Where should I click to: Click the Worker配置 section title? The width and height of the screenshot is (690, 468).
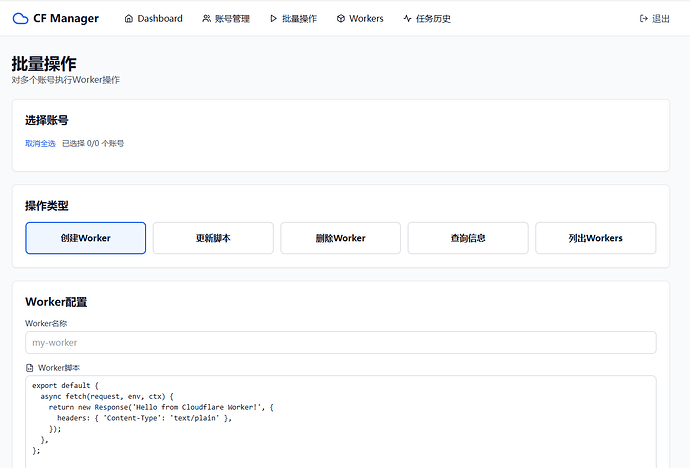pos(56,302)
